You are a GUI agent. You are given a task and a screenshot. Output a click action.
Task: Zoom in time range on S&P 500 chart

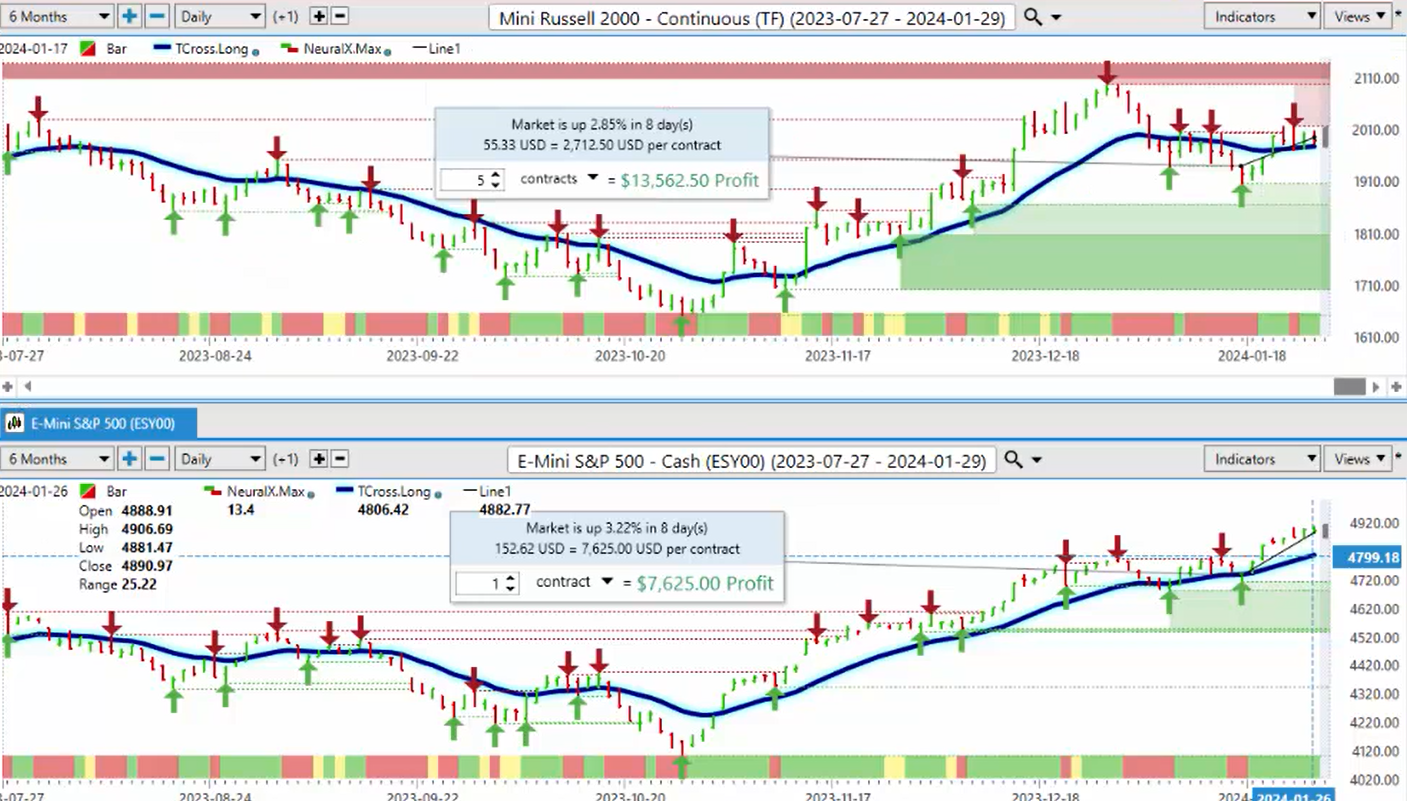pos(130,459)
